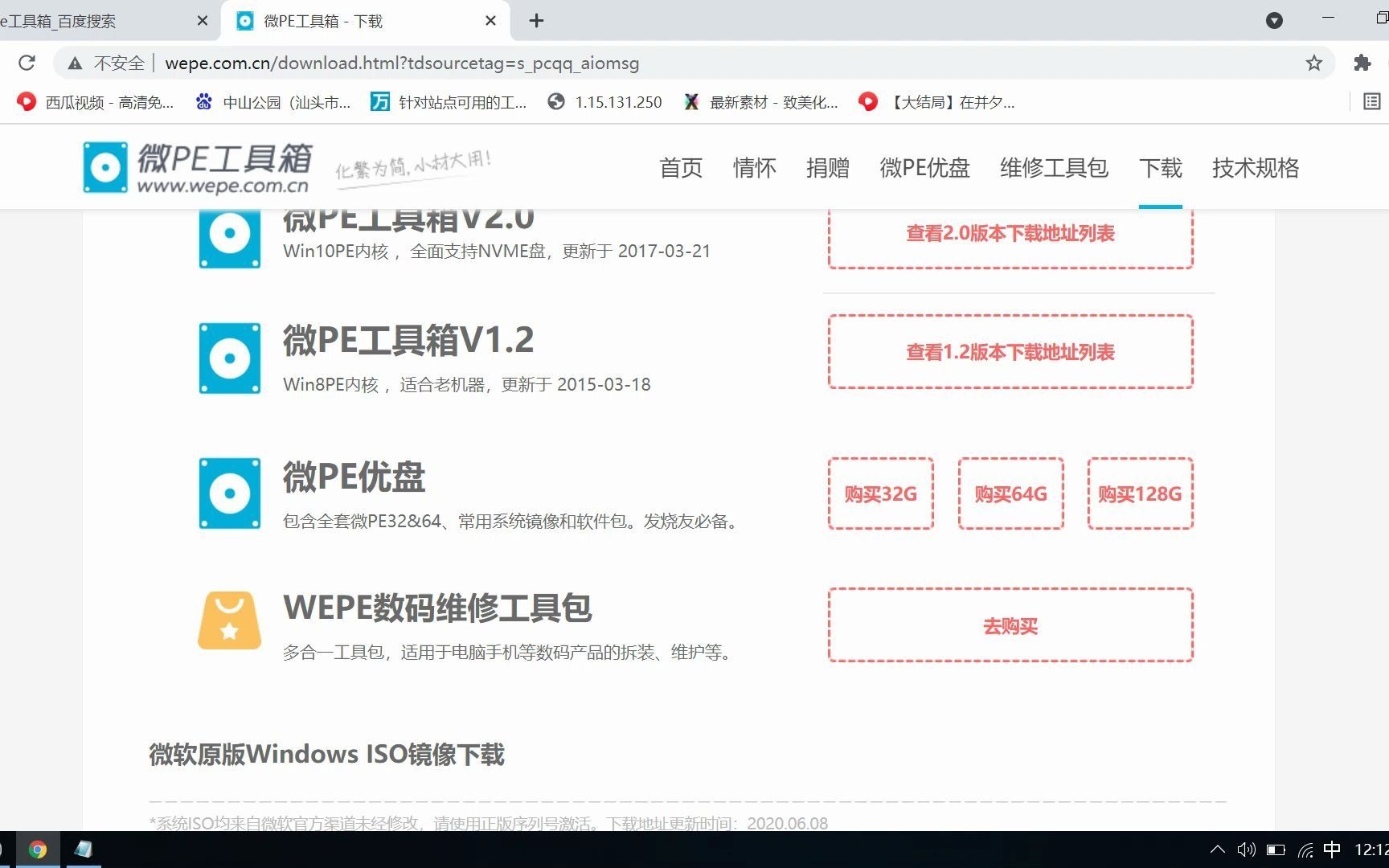
Task: Click the taskbar clock
Action: point(1371,850)
